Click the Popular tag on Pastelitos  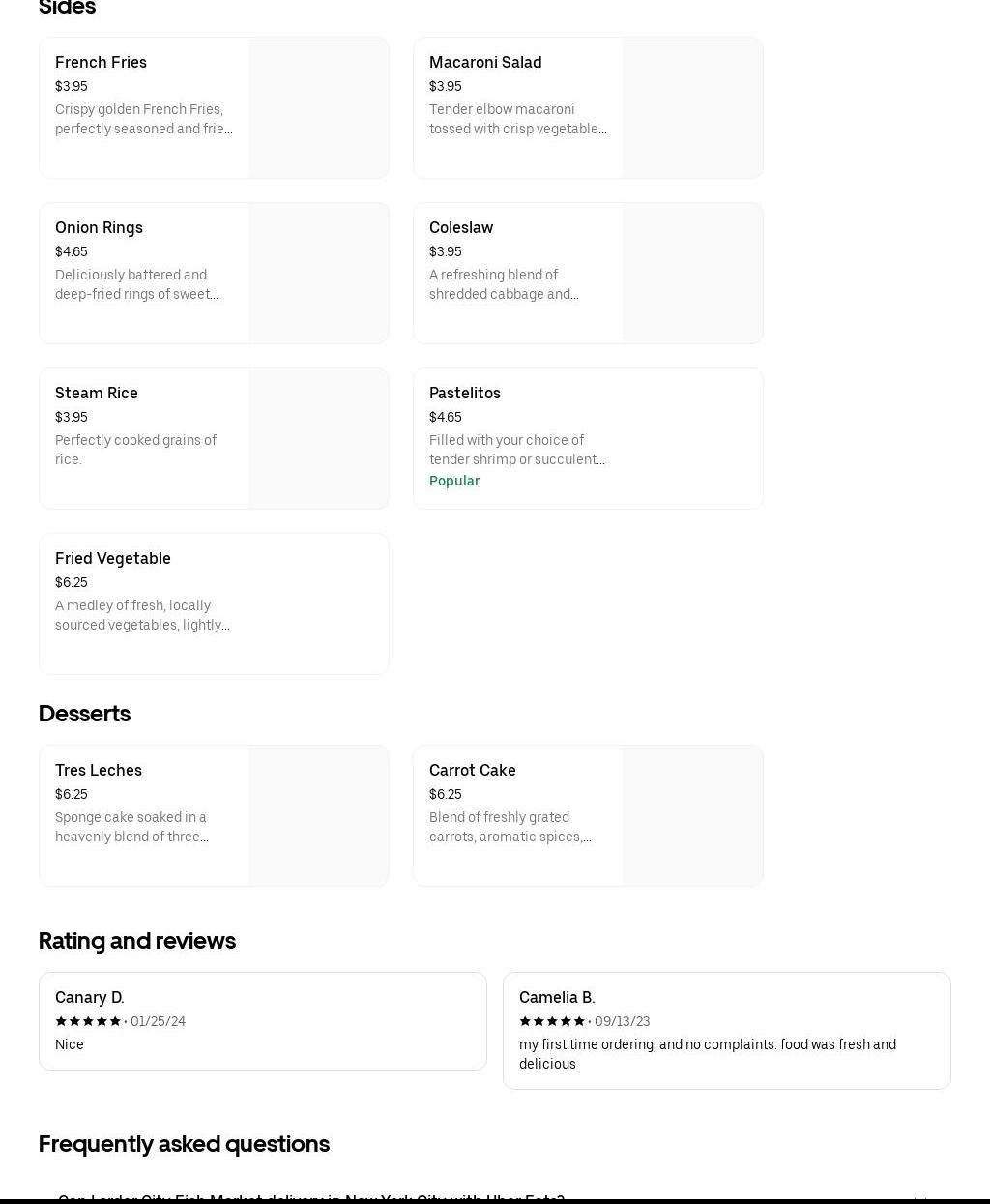[x=454, y=481]
